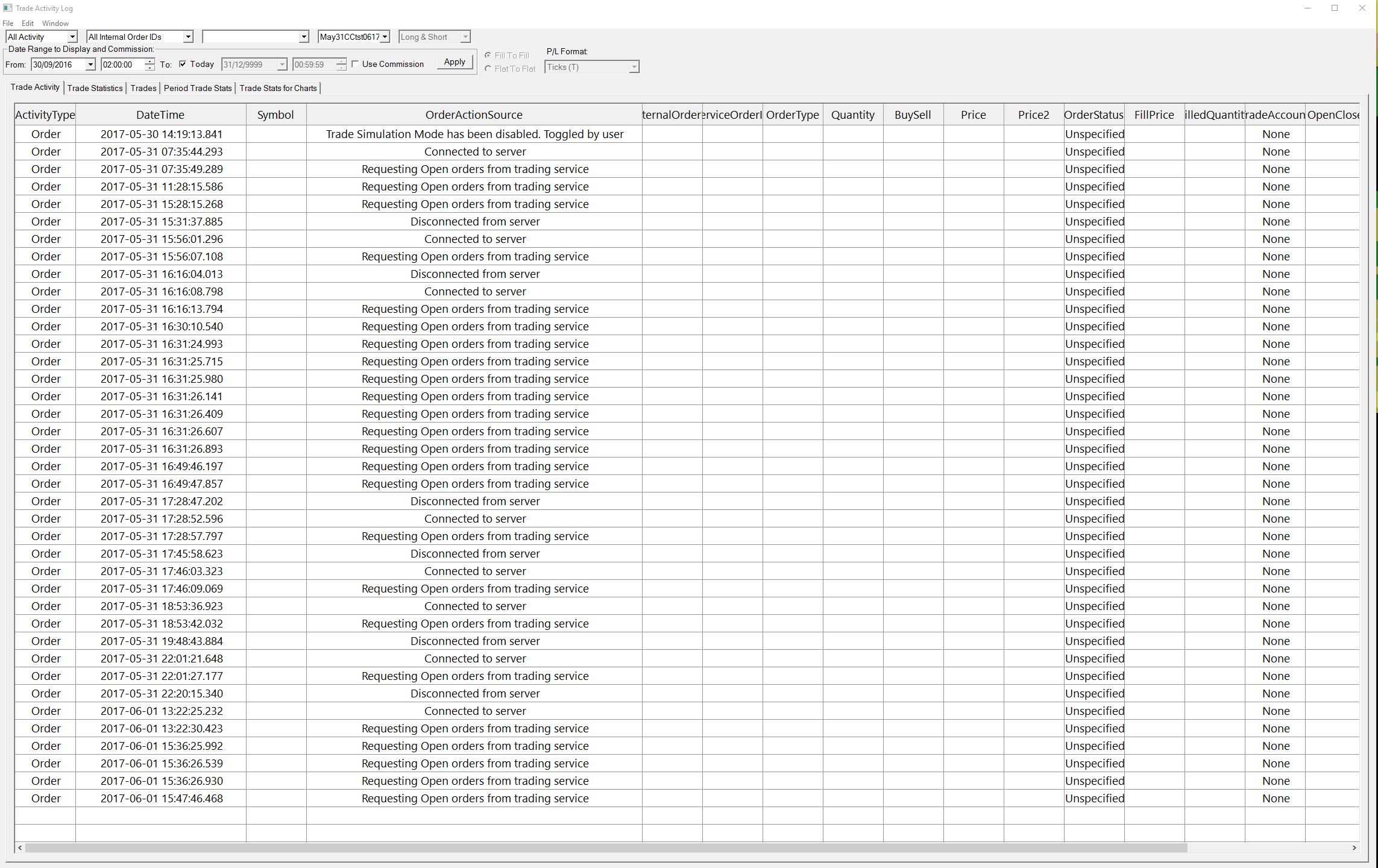Increment the From time spinner up arrow
Screen dimensions: 1378x868
tap(149, 61)
